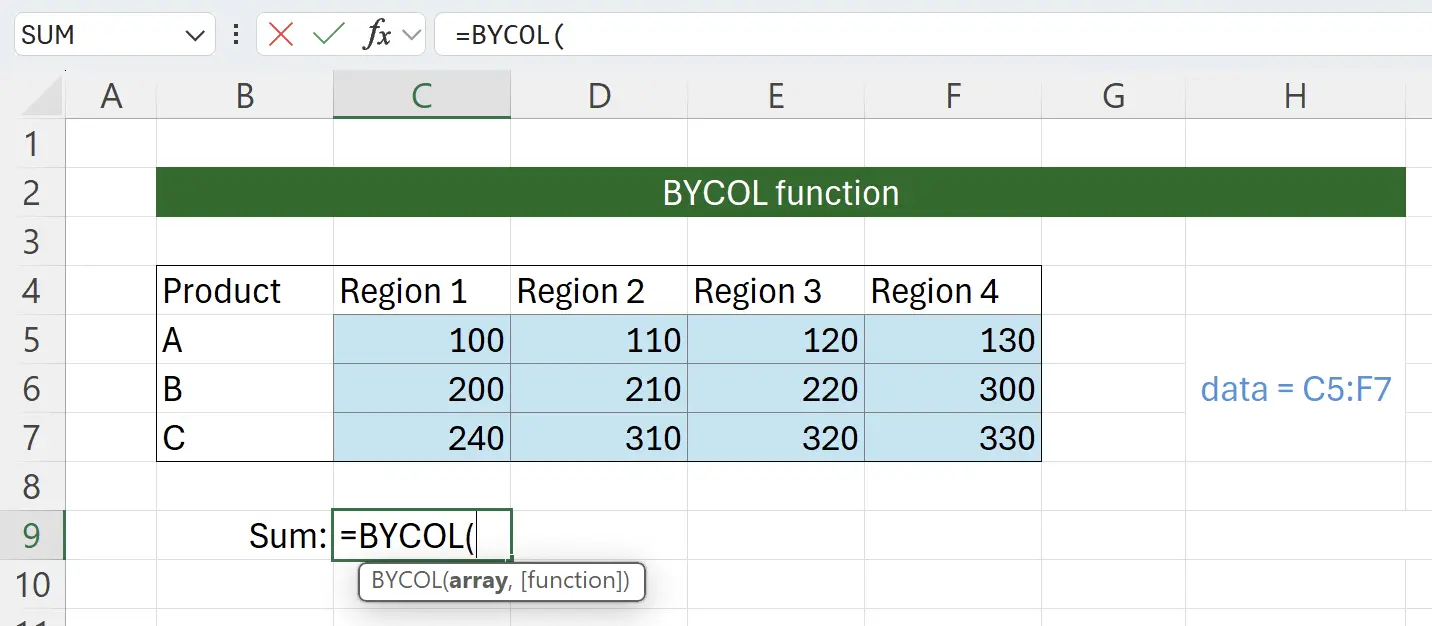This screenshot has width=1432, height=626.
Task: Select column header C
Action: [x=421, y=95]
